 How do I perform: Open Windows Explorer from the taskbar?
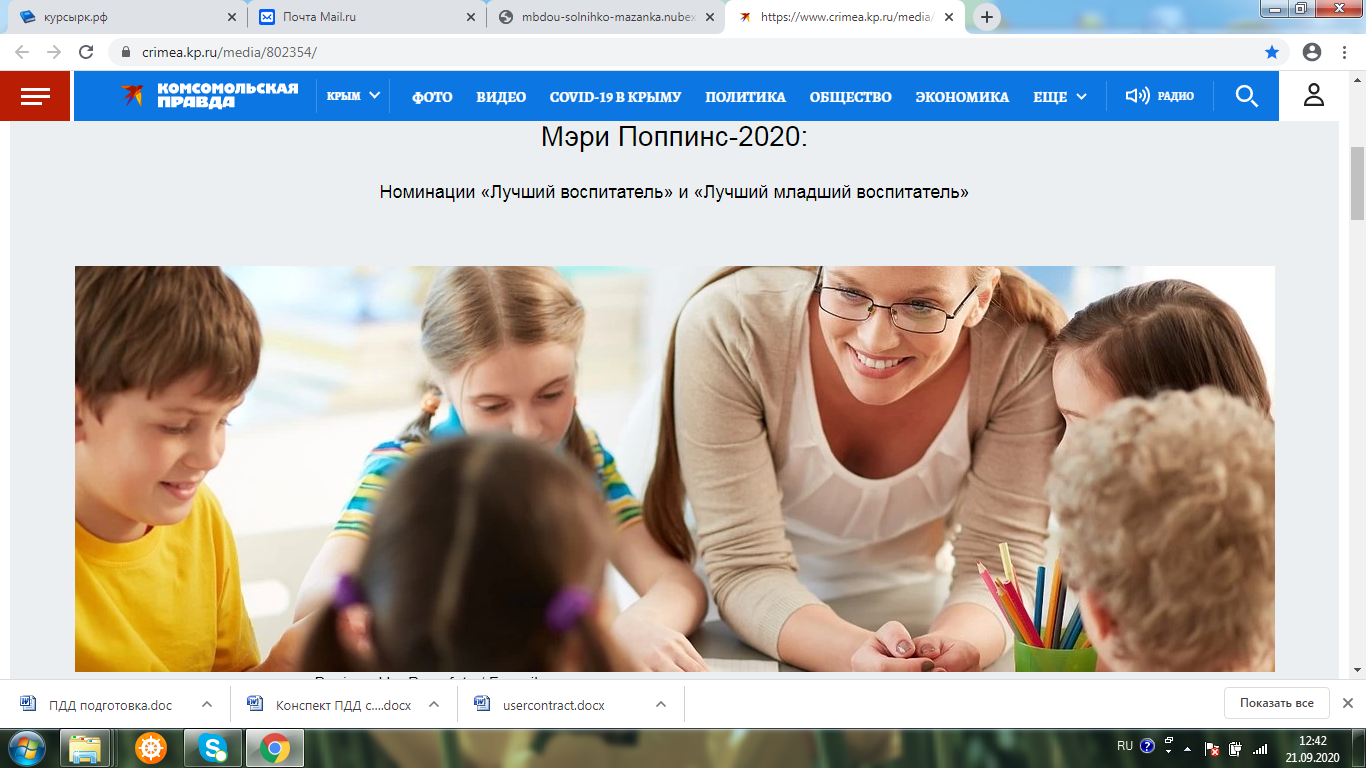point(85,748)
